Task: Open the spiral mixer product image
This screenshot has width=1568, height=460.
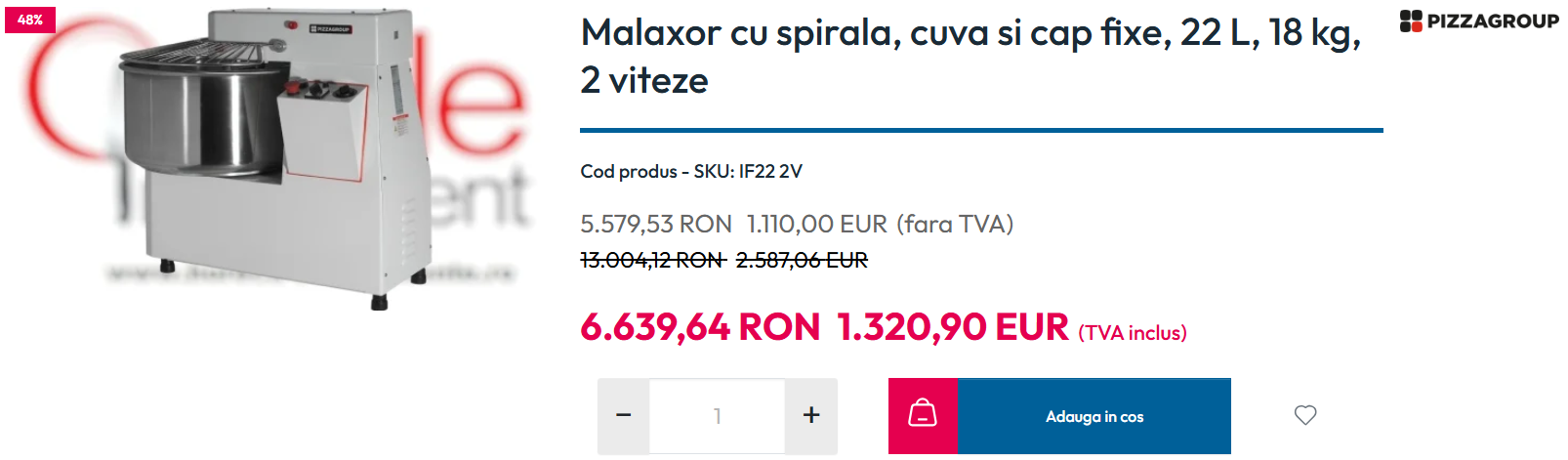Action: [275, 158]
